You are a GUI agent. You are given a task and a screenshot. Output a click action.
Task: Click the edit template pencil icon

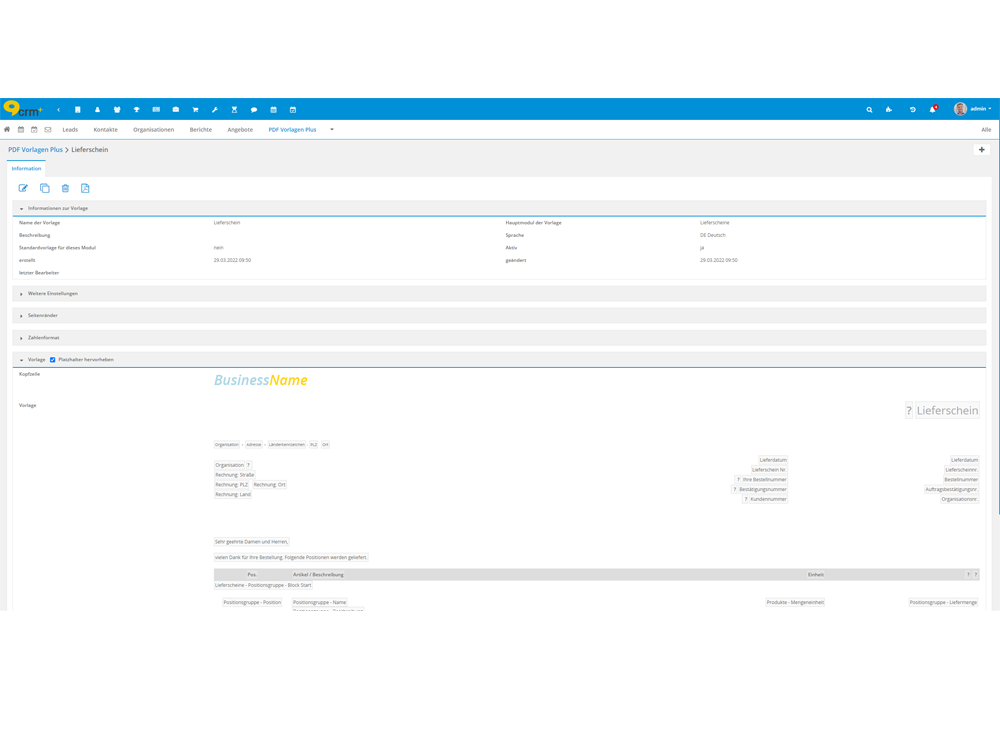click(23, 188)
